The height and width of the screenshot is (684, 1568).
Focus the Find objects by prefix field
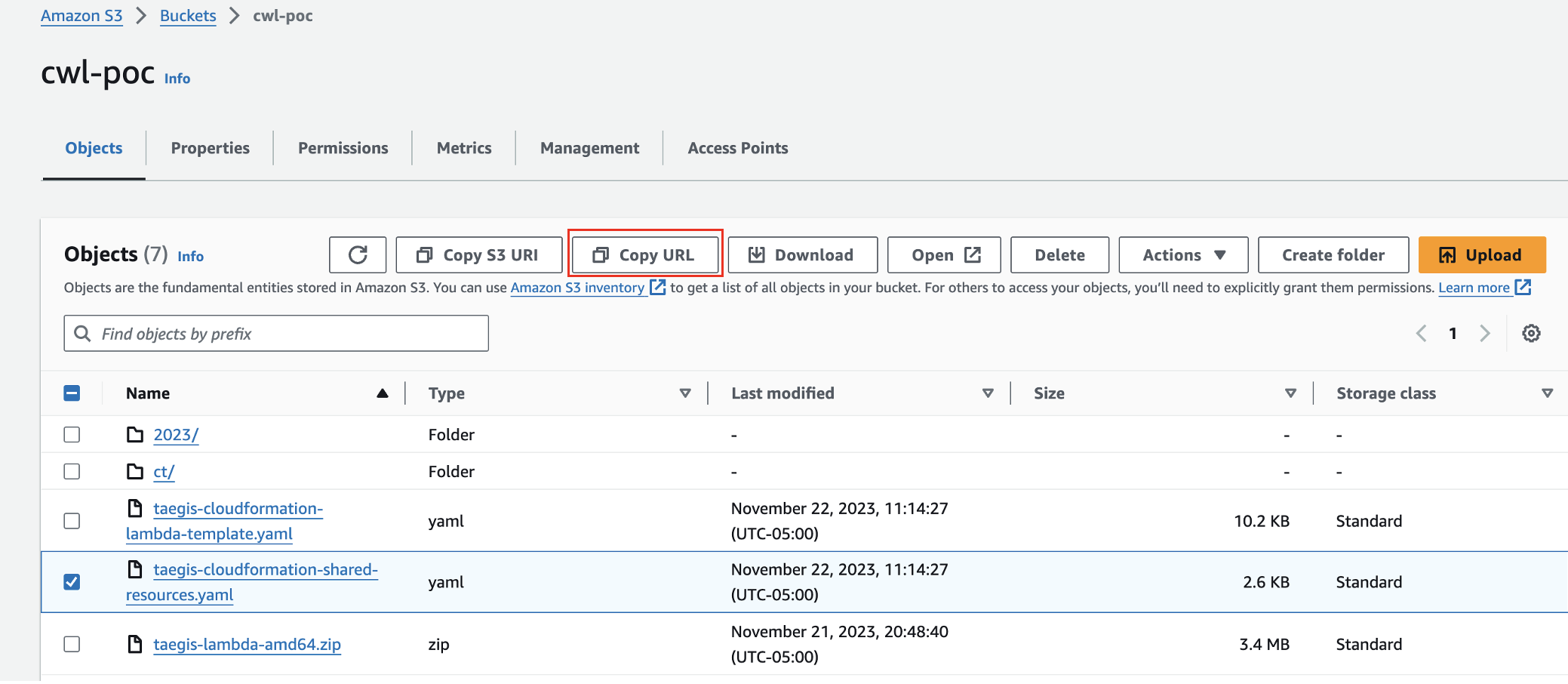(x=276, y=334)
